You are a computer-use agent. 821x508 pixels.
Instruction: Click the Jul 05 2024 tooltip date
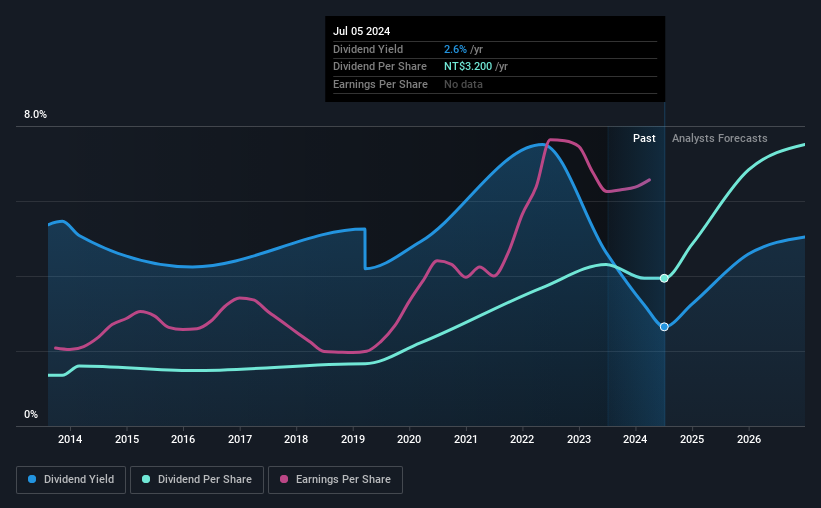tap(361, 31)
